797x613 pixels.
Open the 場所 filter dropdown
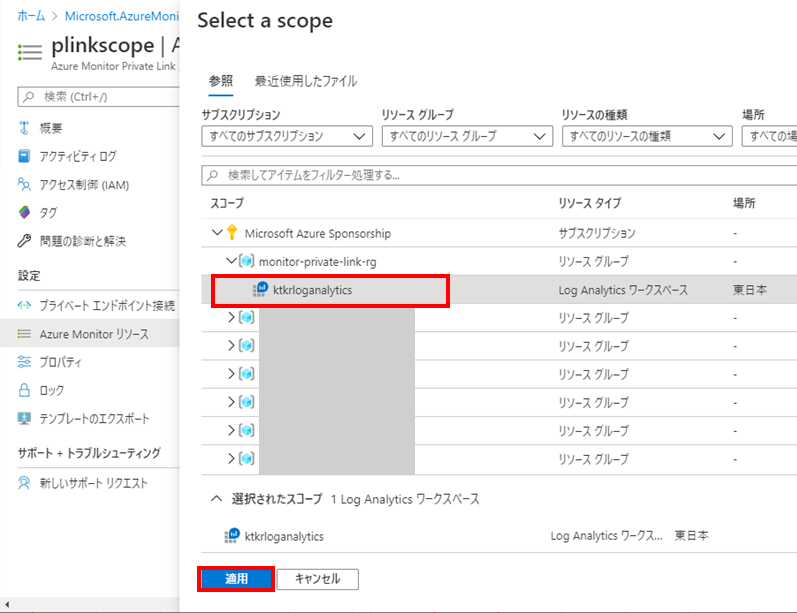coord(769,136)
